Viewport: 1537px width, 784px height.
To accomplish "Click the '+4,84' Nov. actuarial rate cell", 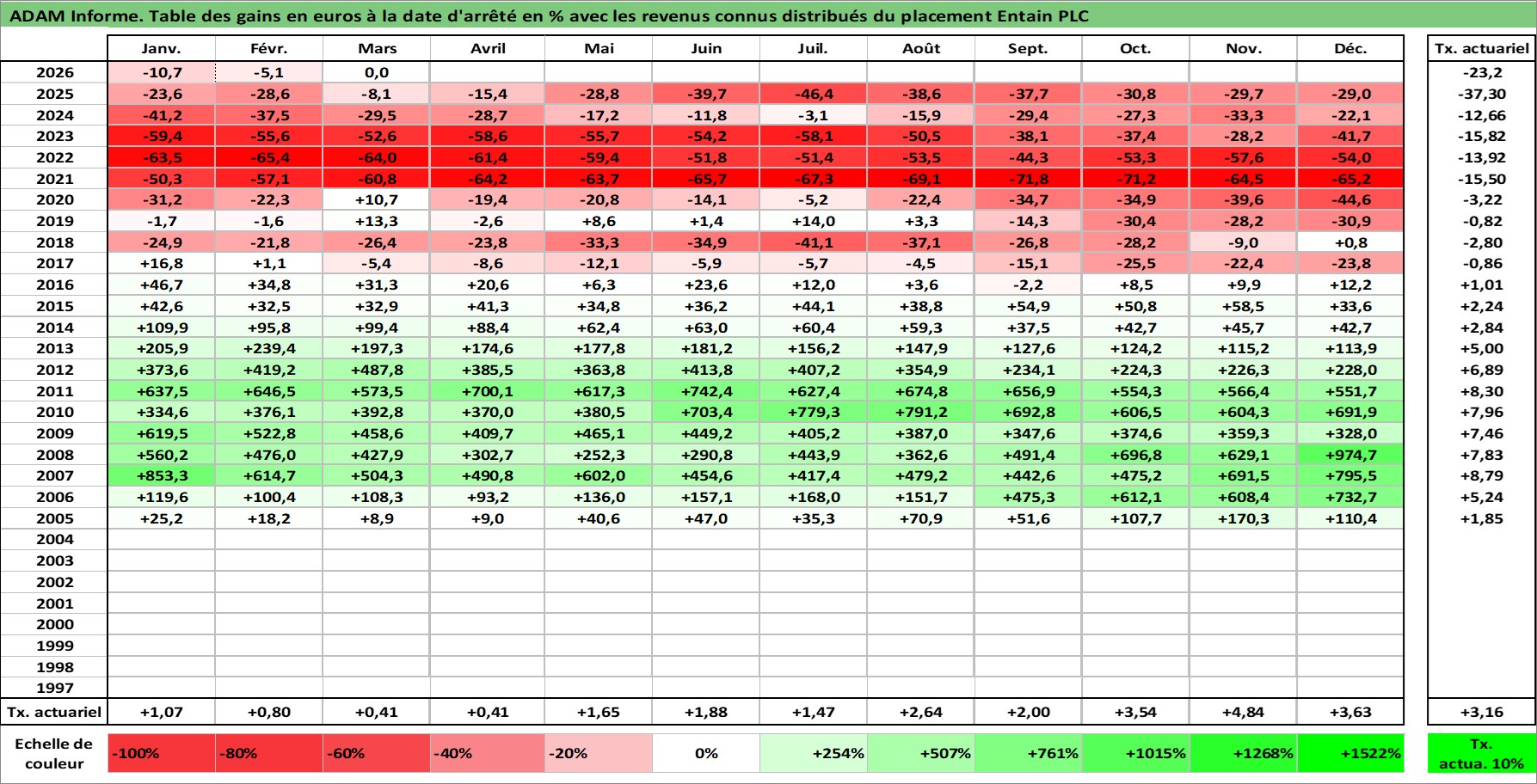I will tap(1244, 712).
